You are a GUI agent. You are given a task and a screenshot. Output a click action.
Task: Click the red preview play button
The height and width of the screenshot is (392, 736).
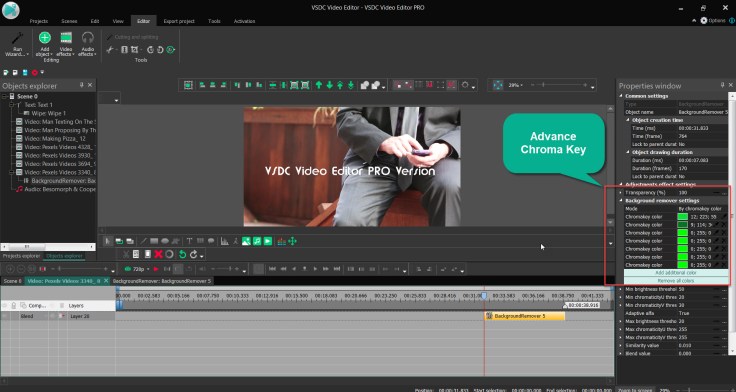(156, 269)
